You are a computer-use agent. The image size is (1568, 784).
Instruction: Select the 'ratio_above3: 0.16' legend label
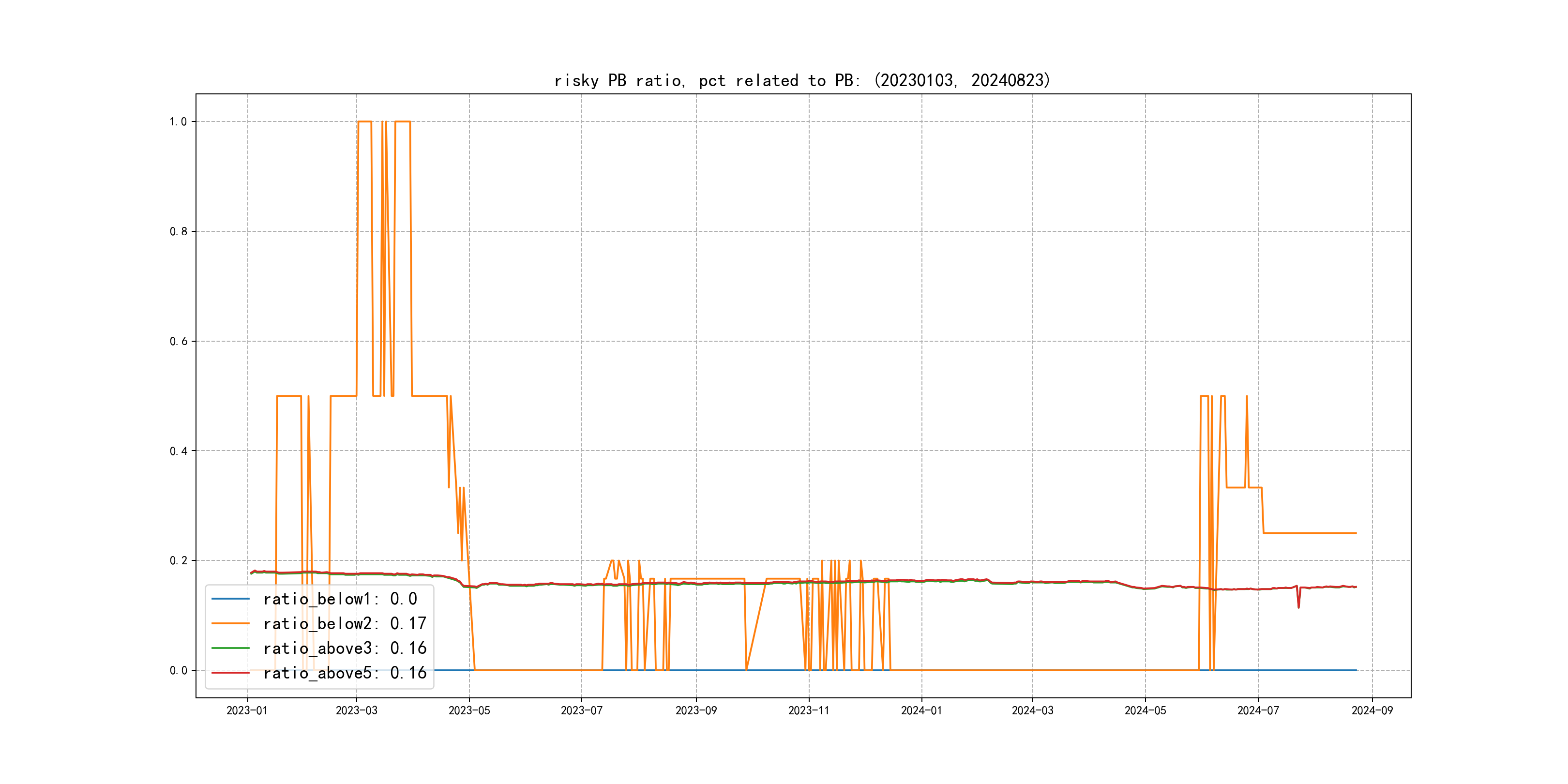click(x=345, y=648)
